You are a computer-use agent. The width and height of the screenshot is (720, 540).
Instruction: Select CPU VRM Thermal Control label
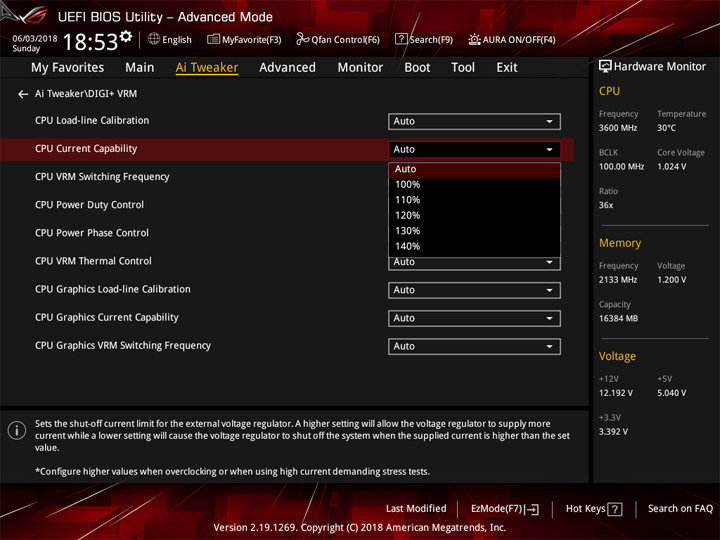[93, 261]
